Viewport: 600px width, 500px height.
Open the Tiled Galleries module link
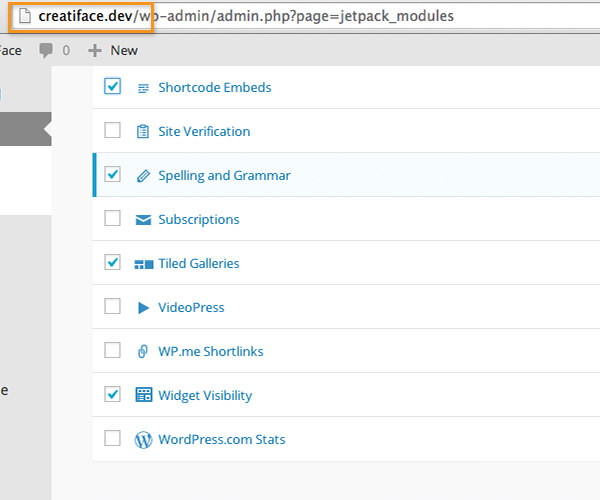point(199,264)
